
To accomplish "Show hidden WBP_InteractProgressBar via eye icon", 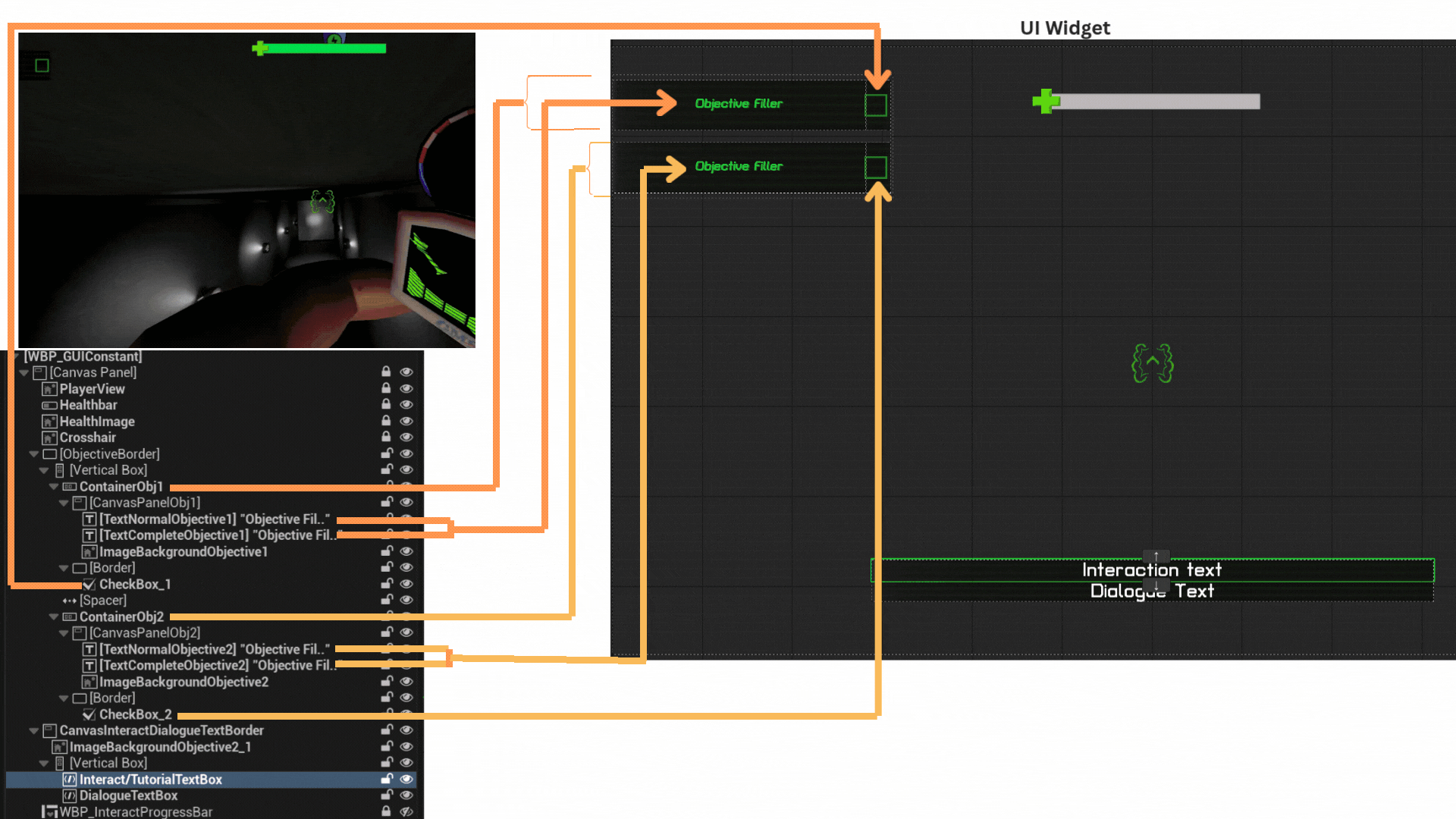I will [406, 811].
